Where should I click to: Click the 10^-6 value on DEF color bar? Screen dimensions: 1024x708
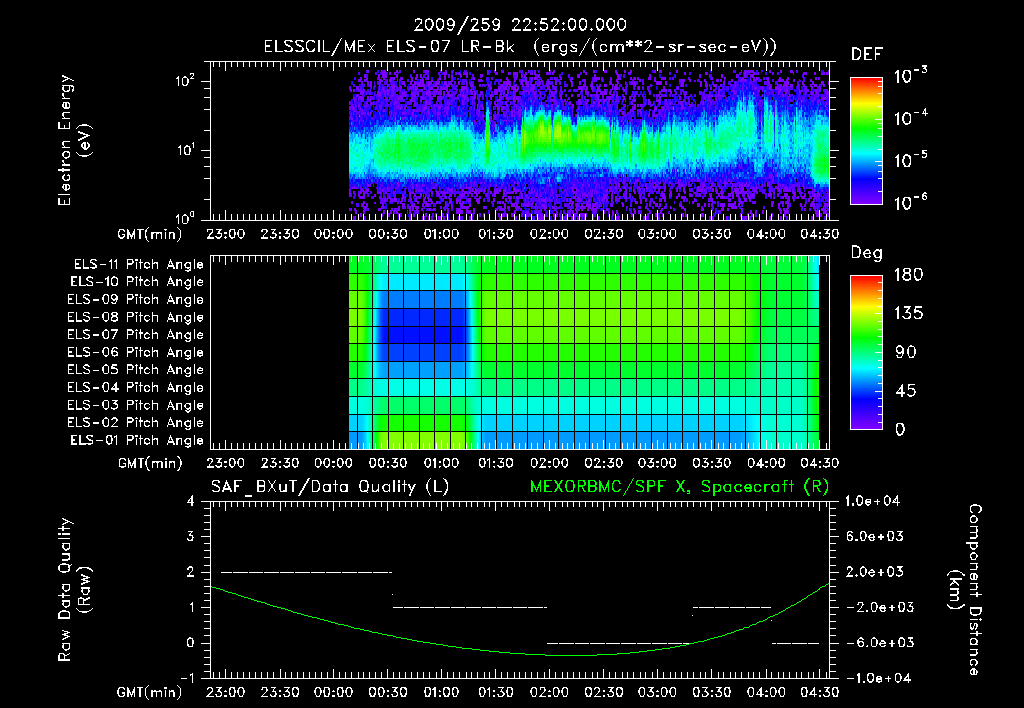coord(910,202)
